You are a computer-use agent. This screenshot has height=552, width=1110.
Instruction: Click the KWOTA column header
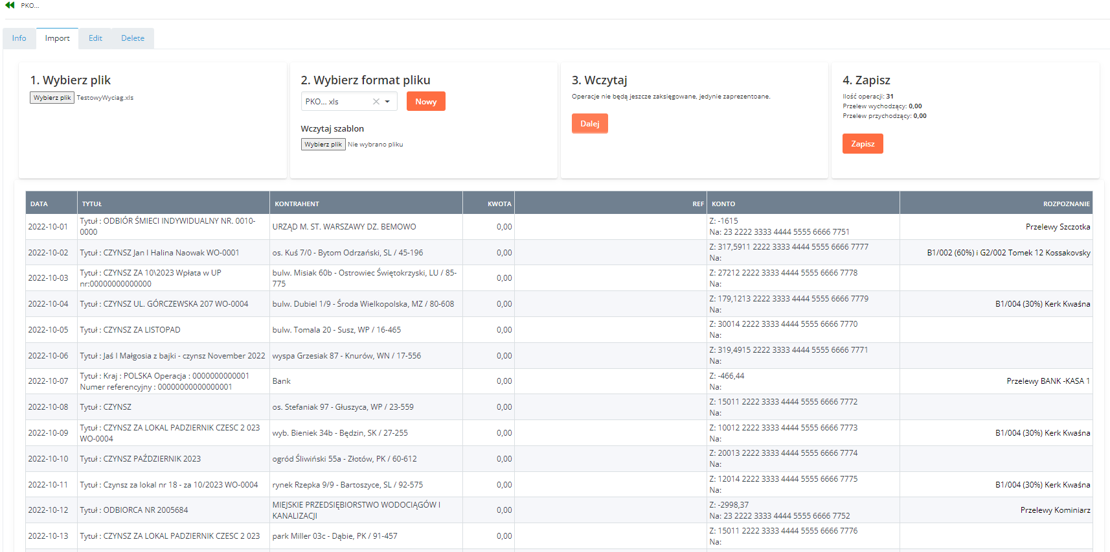point(499,203)
